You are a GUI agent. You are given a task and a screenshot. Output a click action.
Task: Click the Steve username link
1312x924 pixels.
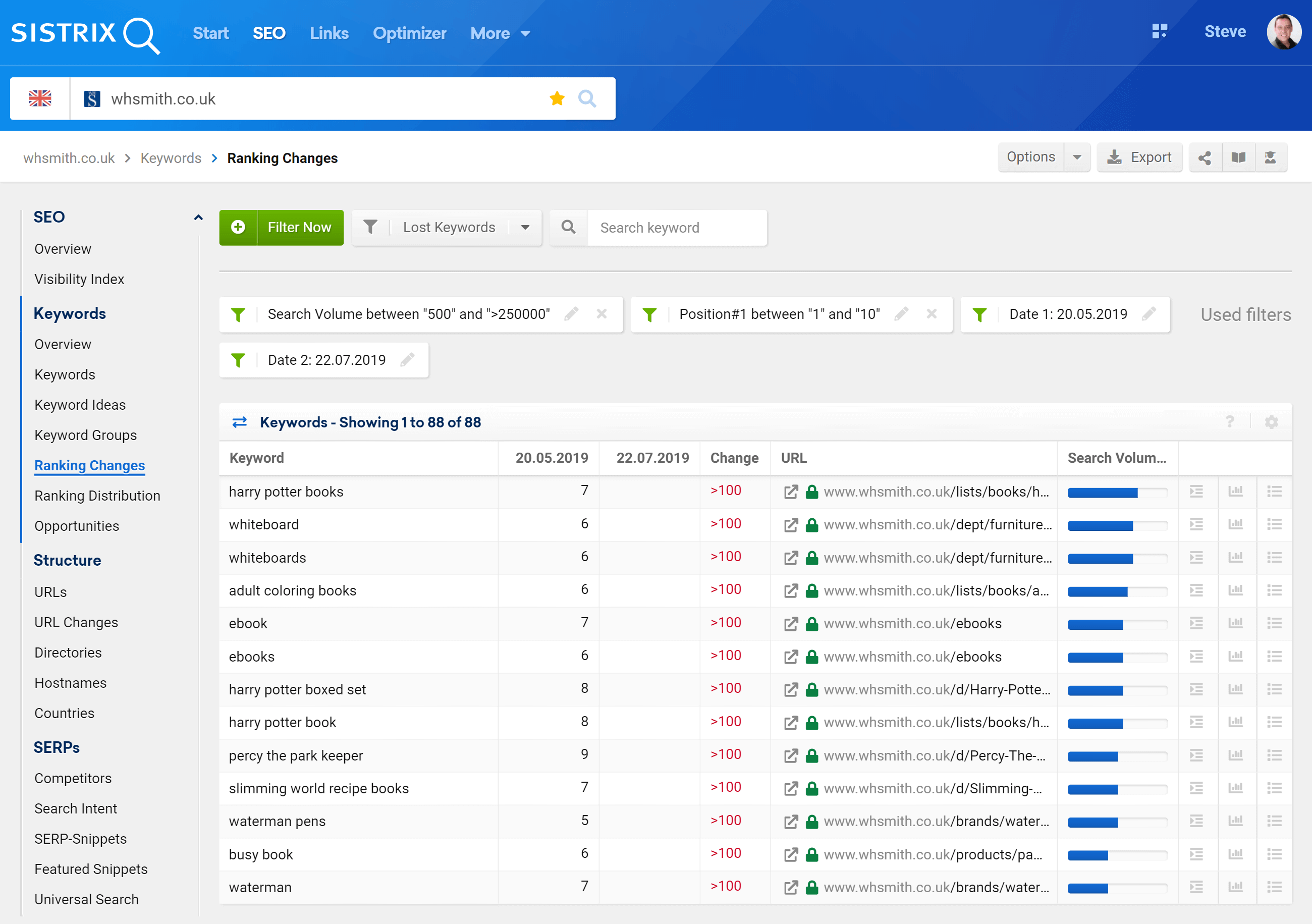click(x=1225, y=31)
